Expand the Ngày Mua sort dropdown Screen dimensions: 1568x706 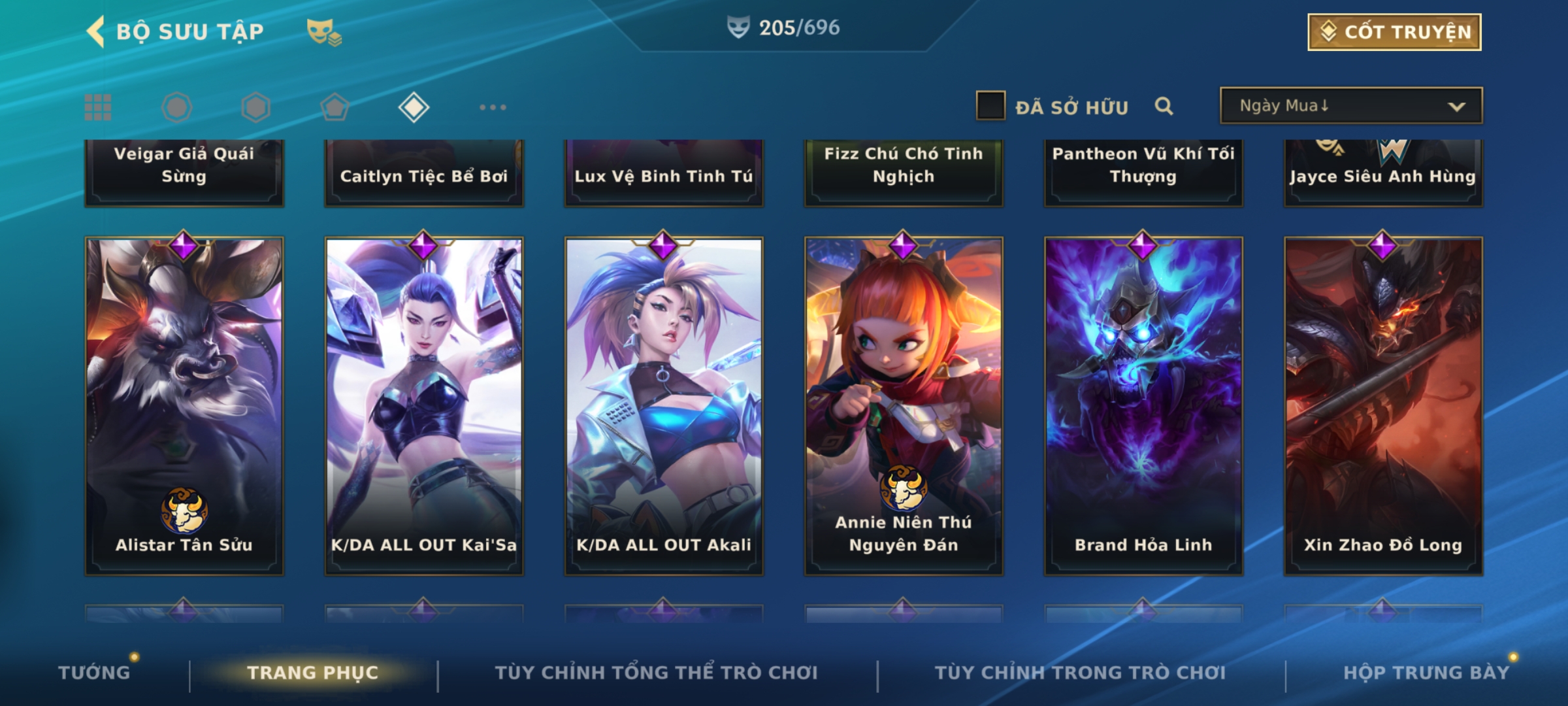(1351, 106)
